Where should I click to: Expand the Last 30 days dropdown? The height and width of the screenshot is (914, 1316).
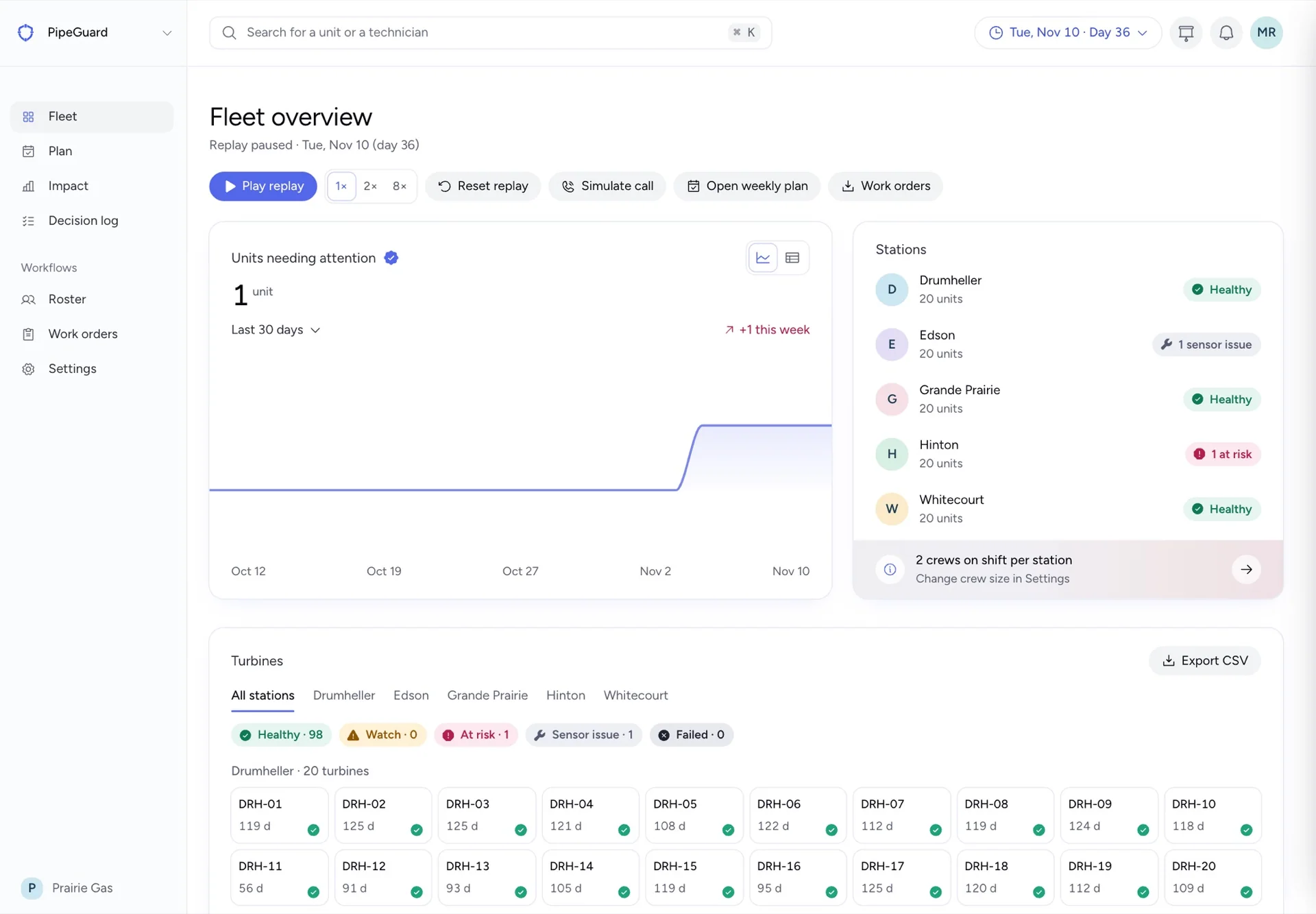[x=276, y=330]
